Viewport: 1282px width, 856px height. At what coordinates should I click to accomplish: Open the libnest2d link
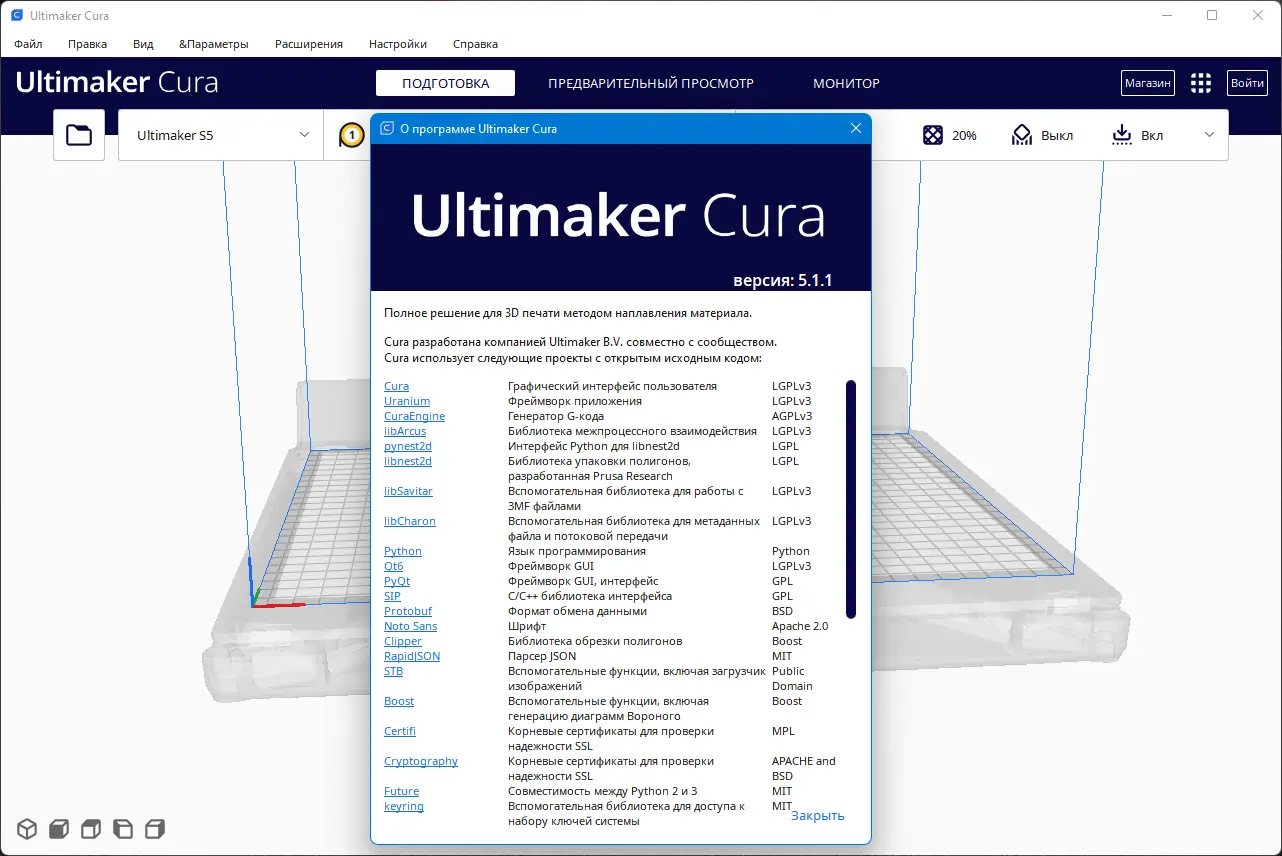click(408, 461)
